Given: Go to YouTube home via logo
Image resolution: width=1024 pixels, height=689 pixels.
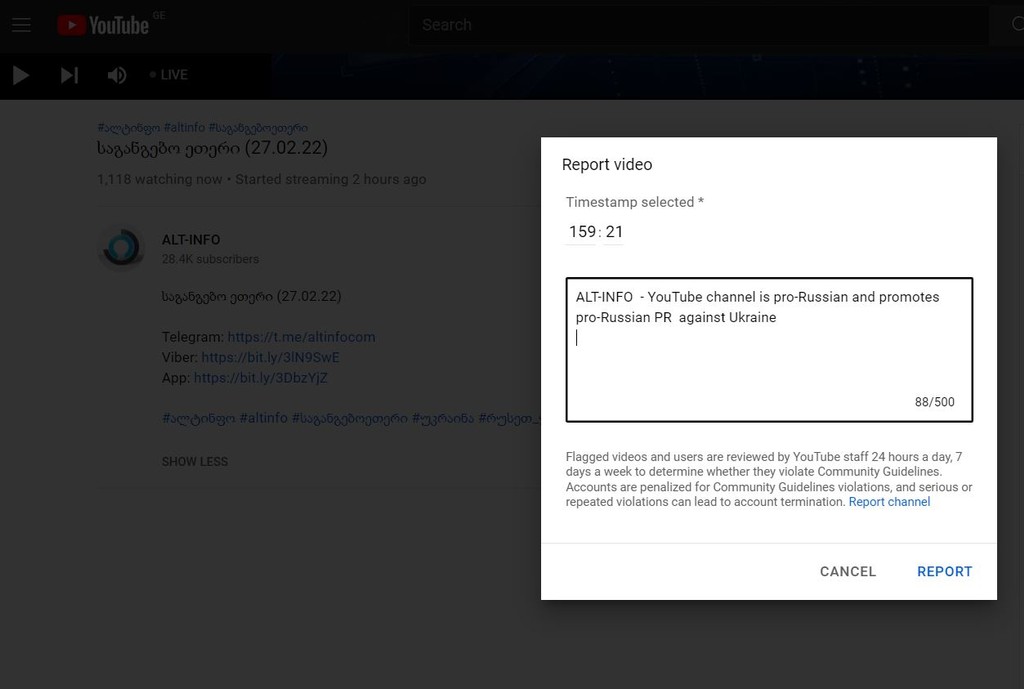Looking at the screenshot, I should point(103,25).
